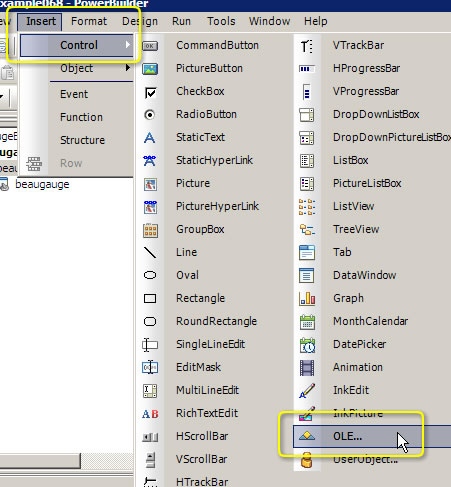Image resolution: width=451 pixels, height=487 pixels.
Task: Expand the Control submenu
Action: pyautogui.click(x=77, y=45)
